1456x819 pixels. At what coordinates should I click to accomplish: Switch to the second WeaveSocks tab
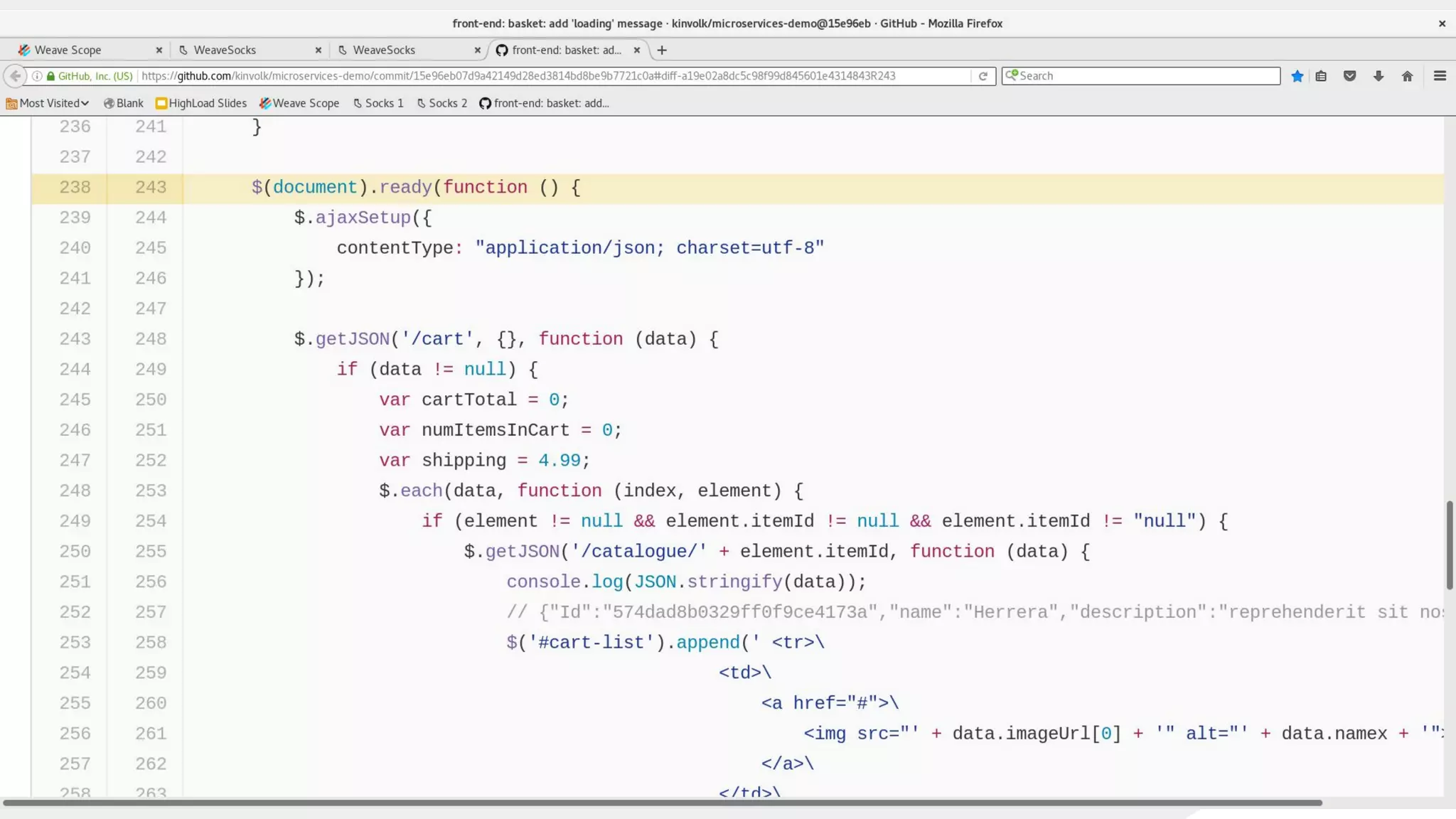click(384, 50)
